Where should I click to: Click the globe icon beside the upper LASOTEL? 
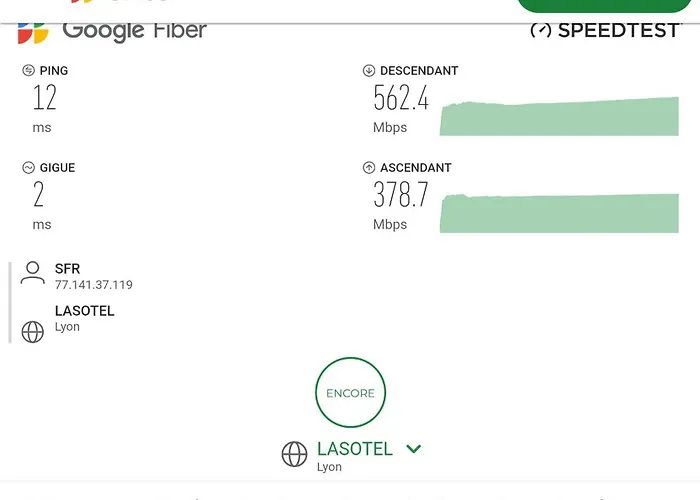33,331
